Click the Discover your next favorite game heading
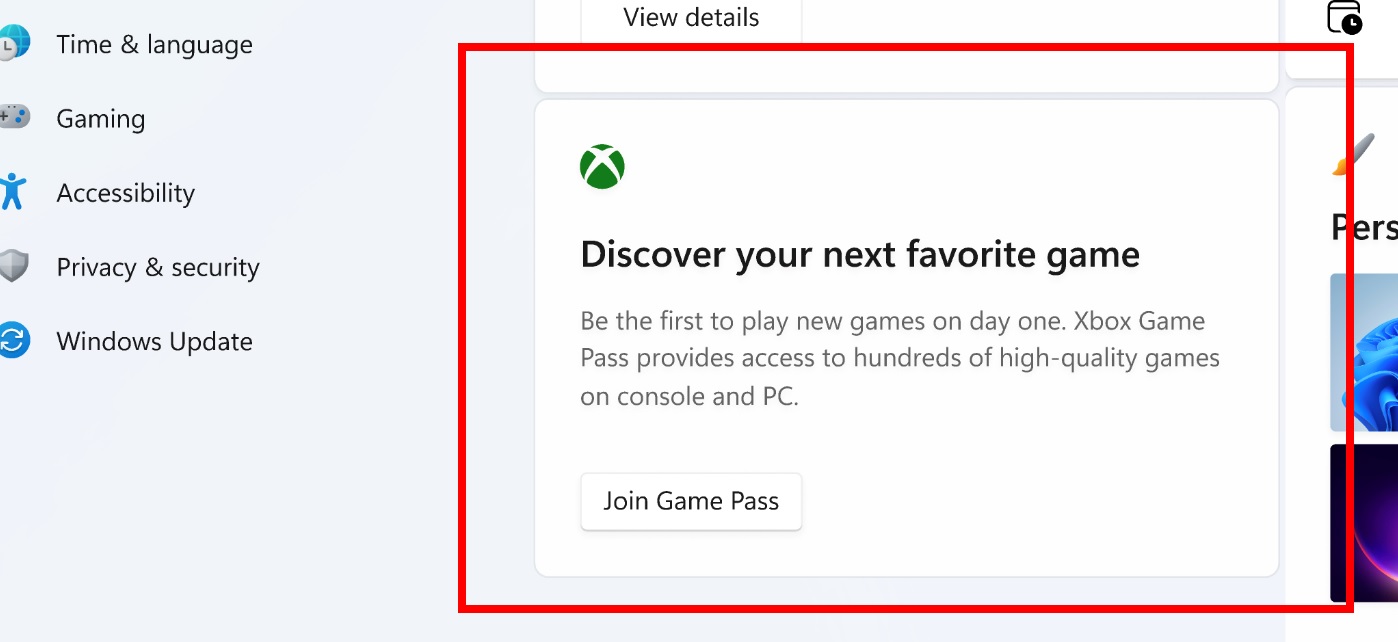Viewport: 1398px width, 642px height. click(860, 254)
